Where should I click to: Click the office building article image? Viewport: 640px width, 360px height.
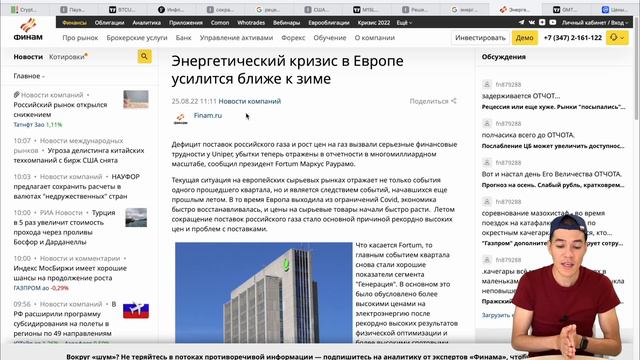pyautogui.click(x=264, y=292)
